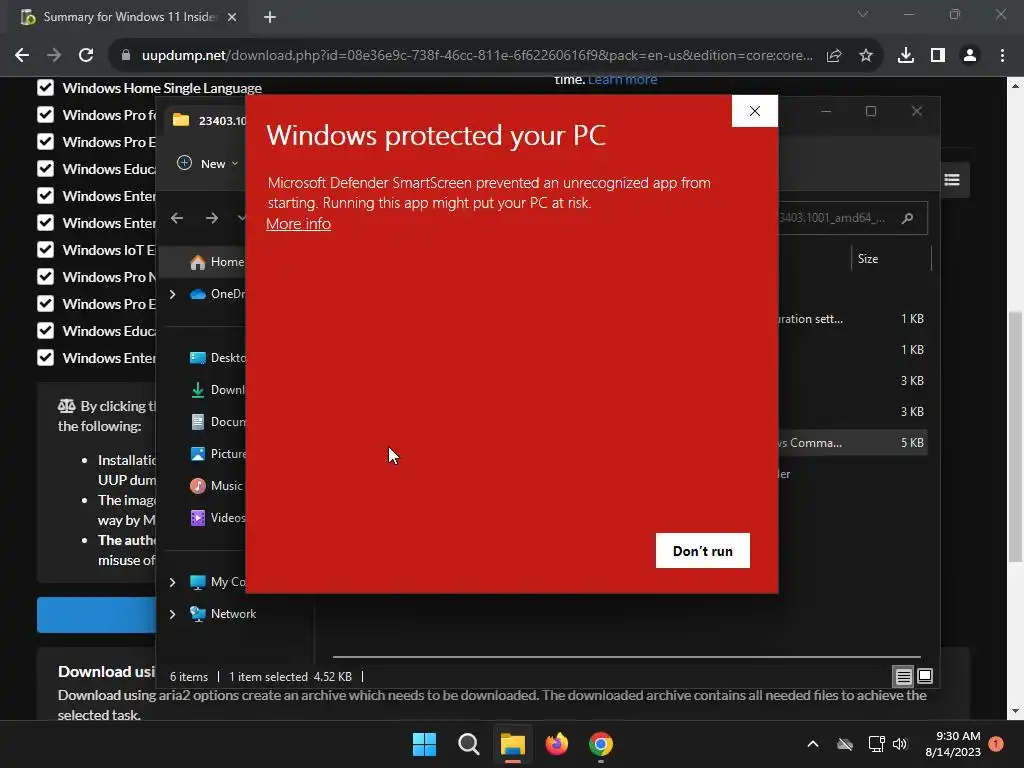Expand the OneDrive tree node
1024x768 pixels.
172,295
